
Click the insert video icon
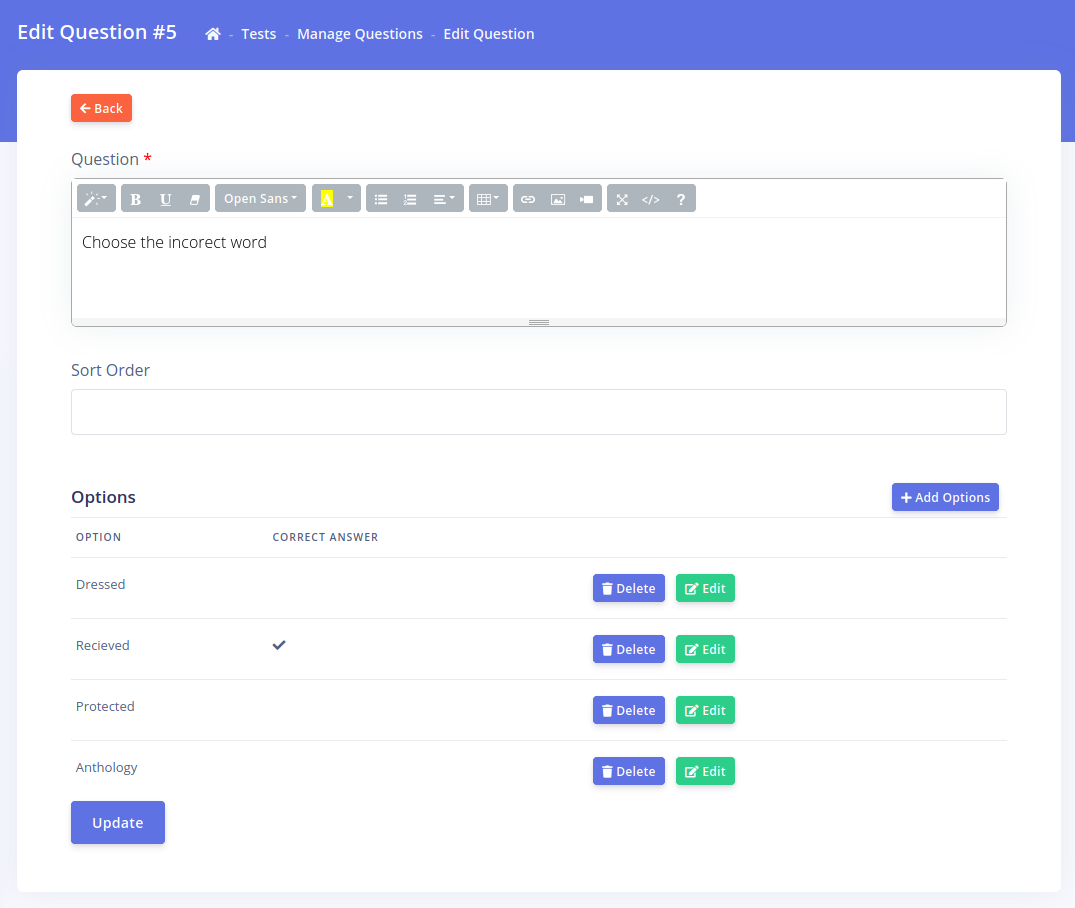587,199
